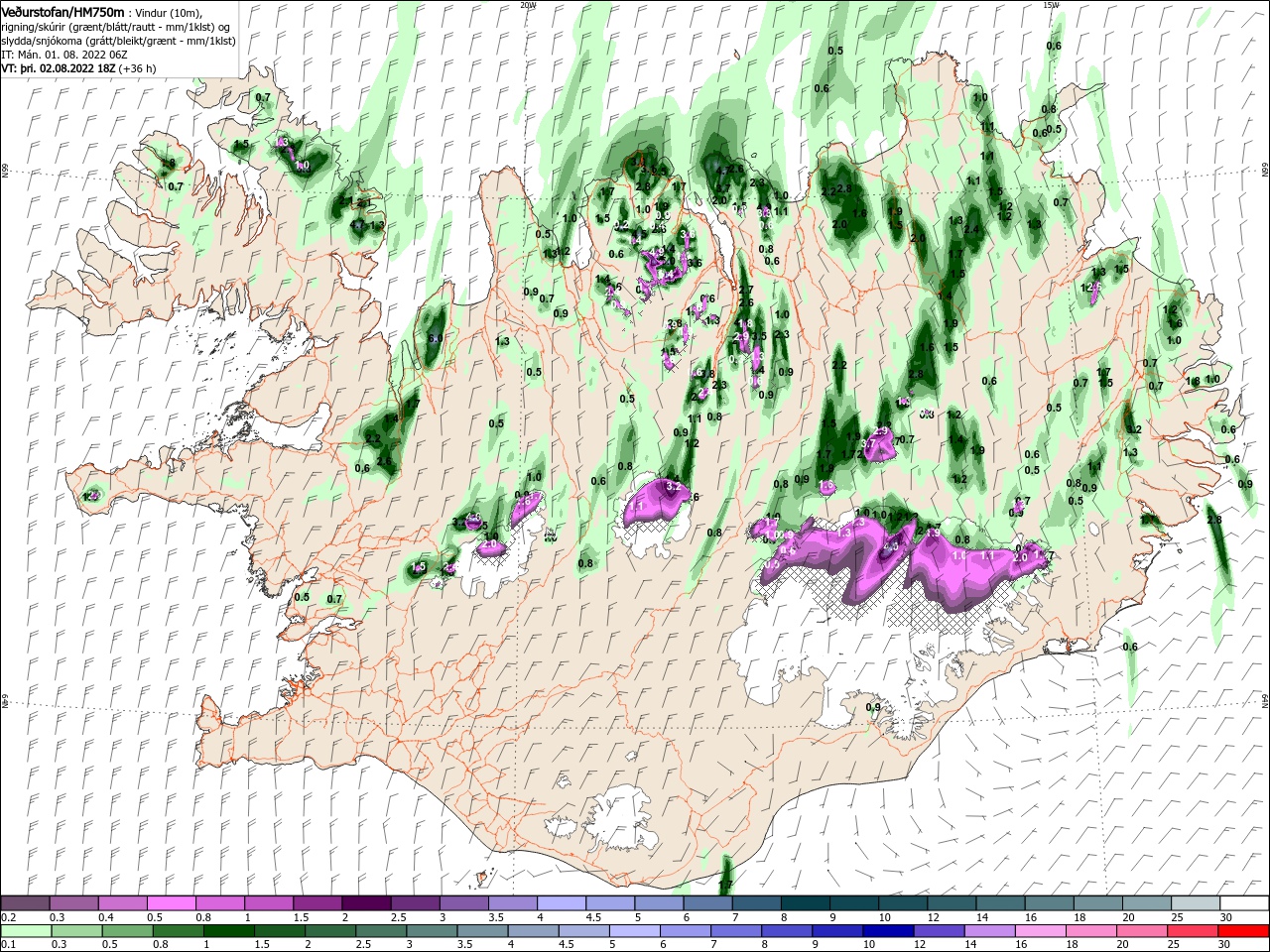
Task: Pick the 3–3.5 violet snow scale swatch
Action: 462,902
